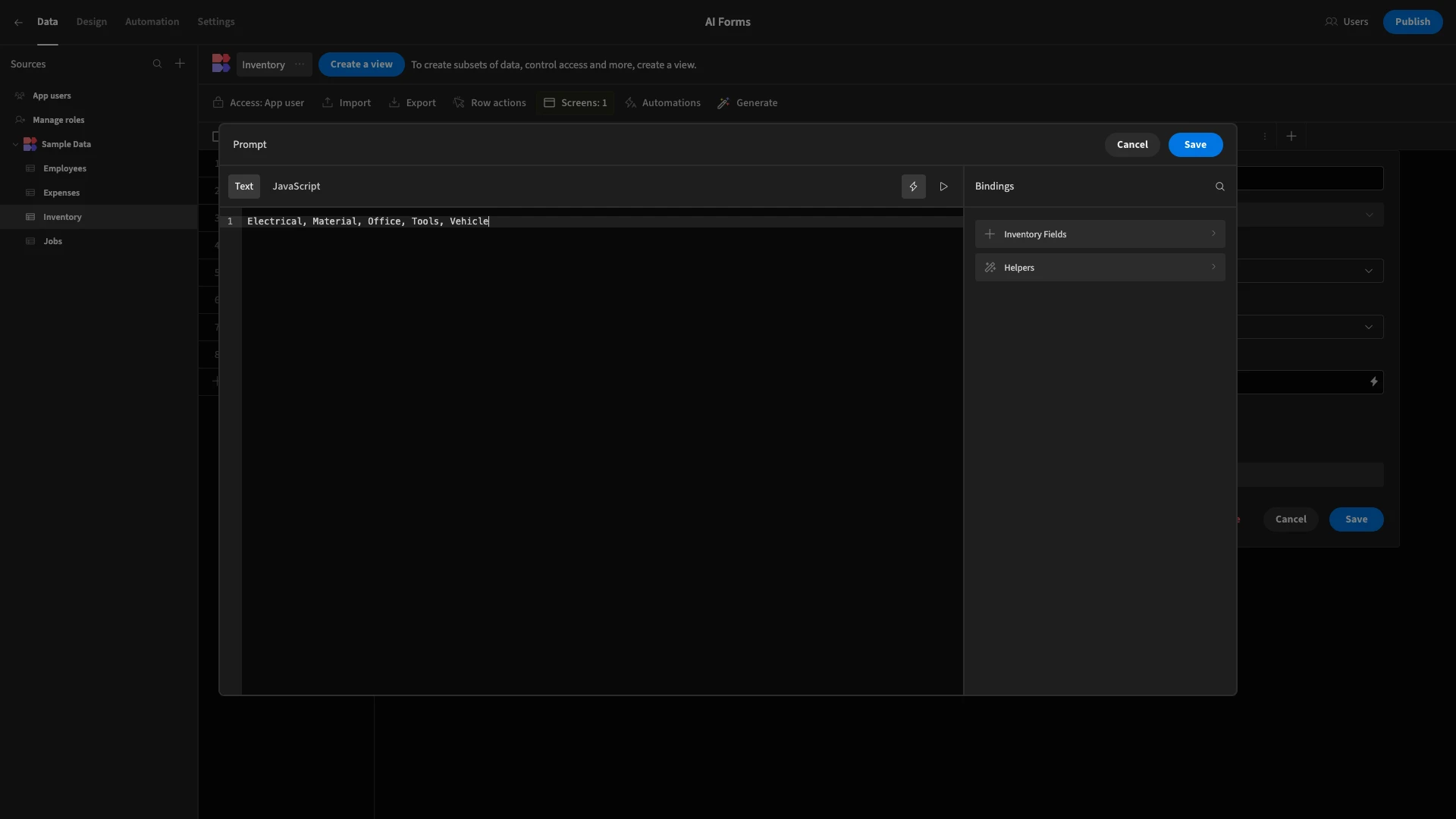
Task: Click Create a view button
Action: pyautogui.click(x=362, y=64)
